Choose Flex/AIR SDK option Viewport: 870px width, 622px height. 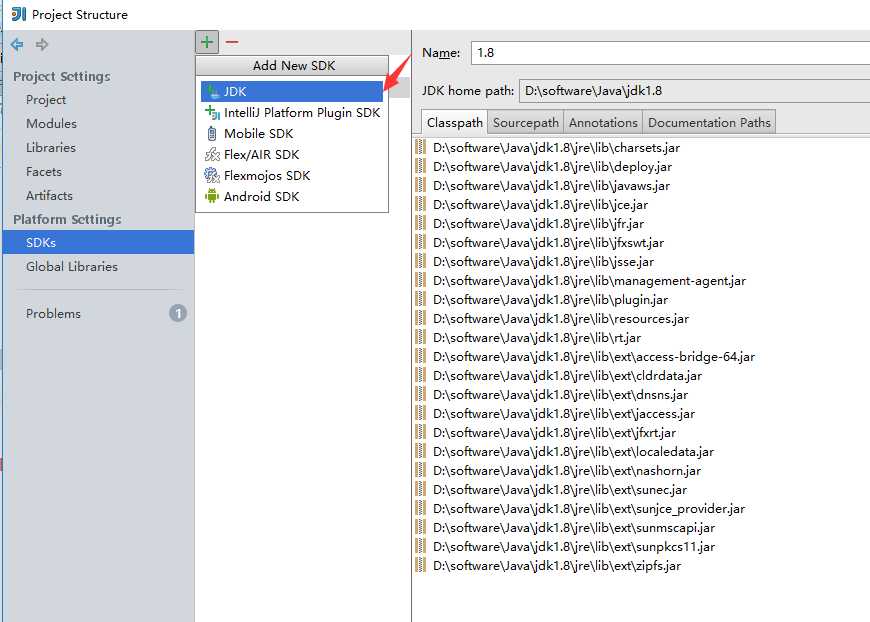292,154
